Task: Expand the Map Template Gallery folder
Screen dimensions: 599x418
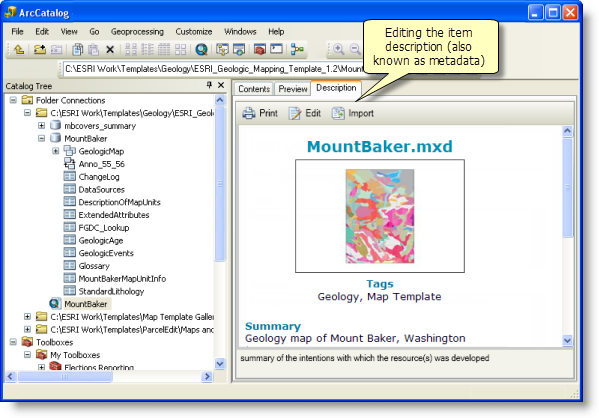Action: (x=27, y=317)
